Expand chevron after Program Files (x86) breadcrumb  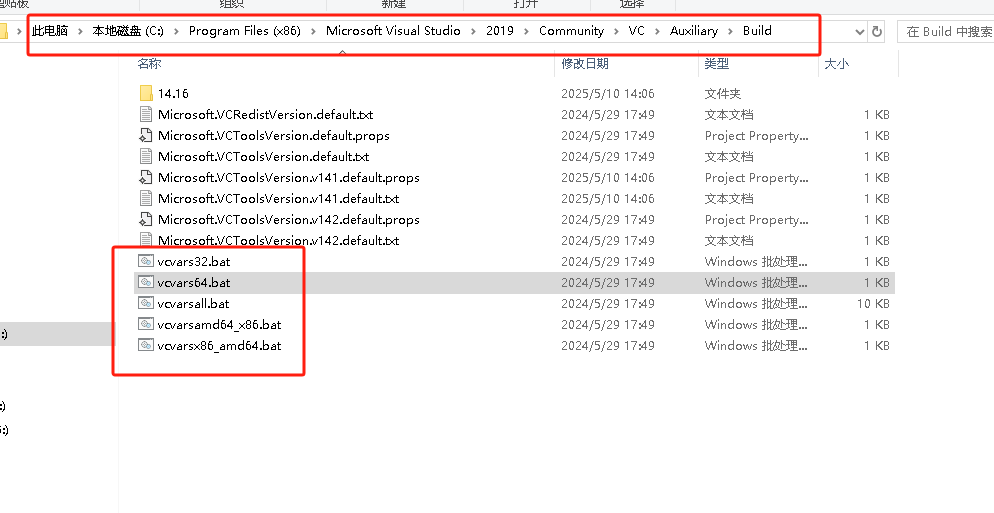pyautogui.click(x=313, y=31)
